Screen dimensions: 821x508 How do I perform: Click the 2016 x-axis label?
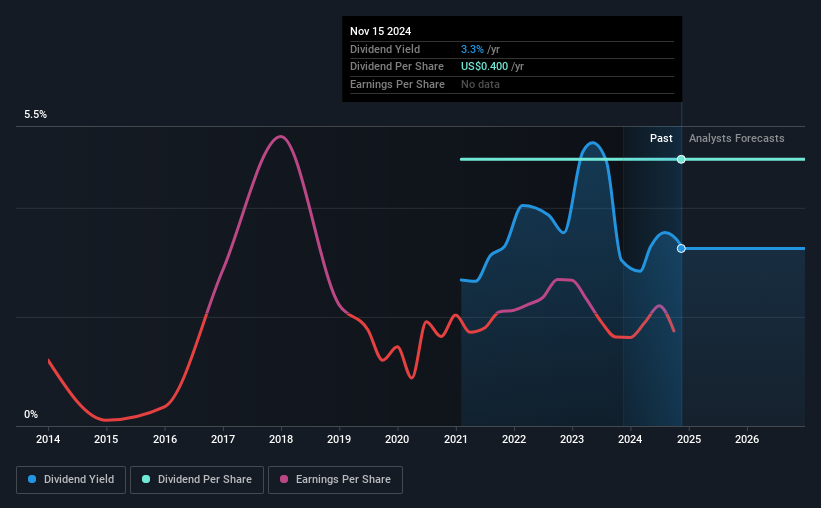[x=165, y=439]
